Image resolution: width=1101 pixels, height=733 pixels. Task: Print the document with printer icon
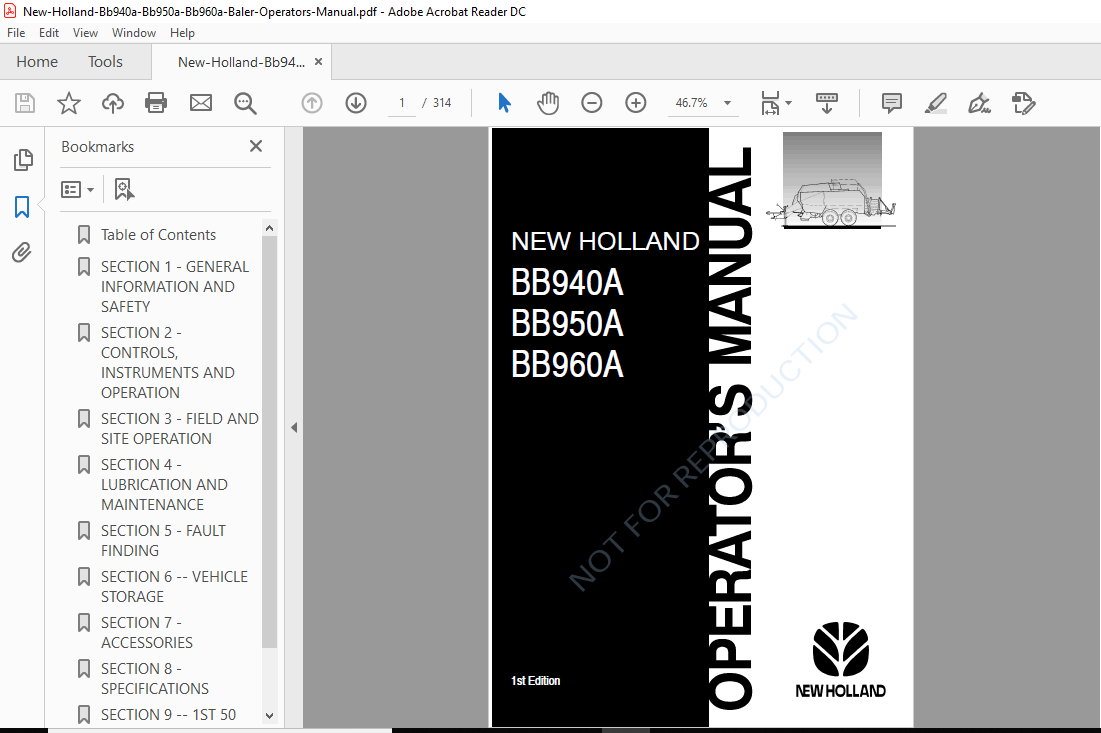point(156,103)
